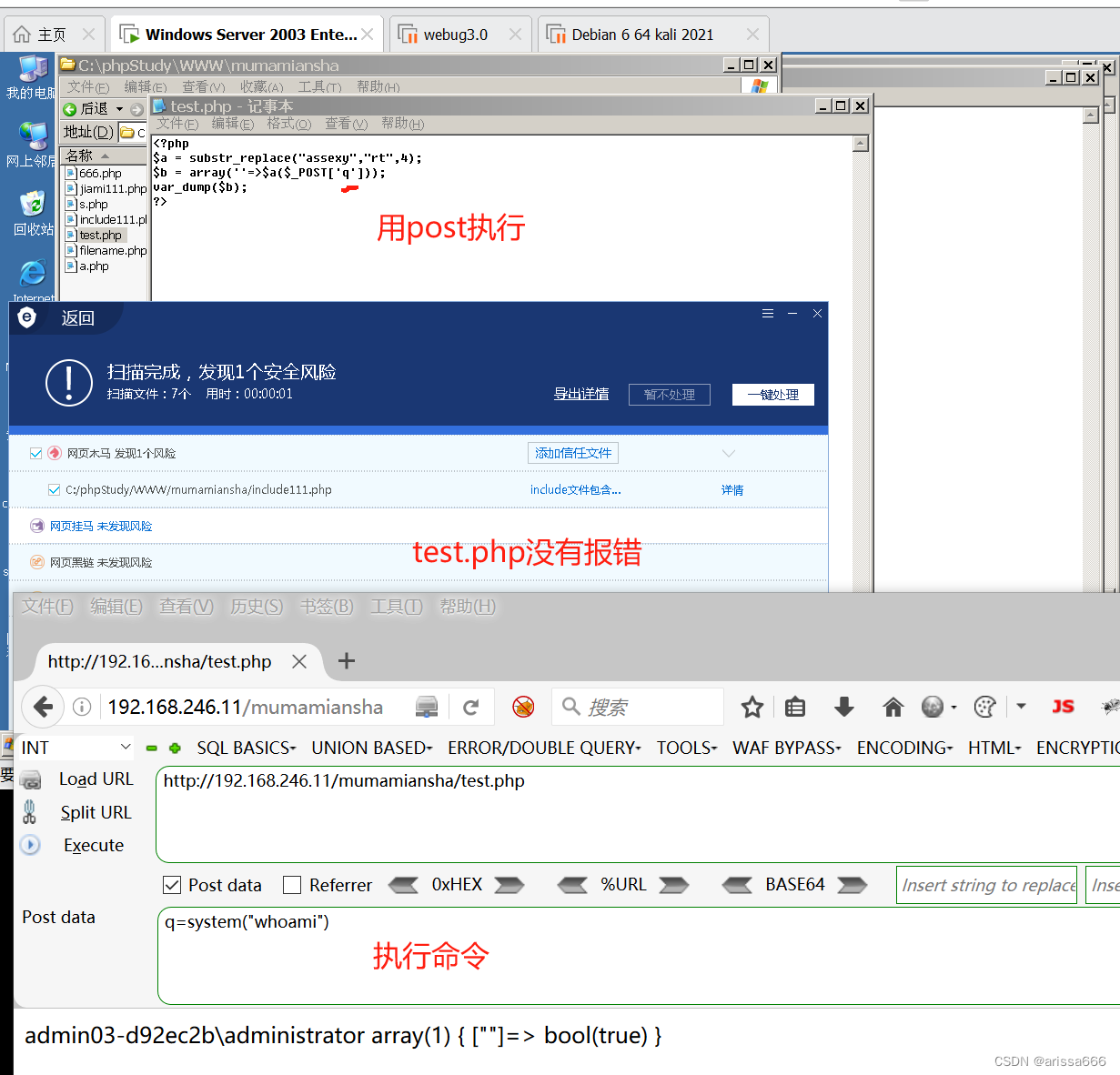Screen dimensions: 1120x1075
Task: Expand the UNION BASED dropdown menu
Action: [x=372, y=748]
